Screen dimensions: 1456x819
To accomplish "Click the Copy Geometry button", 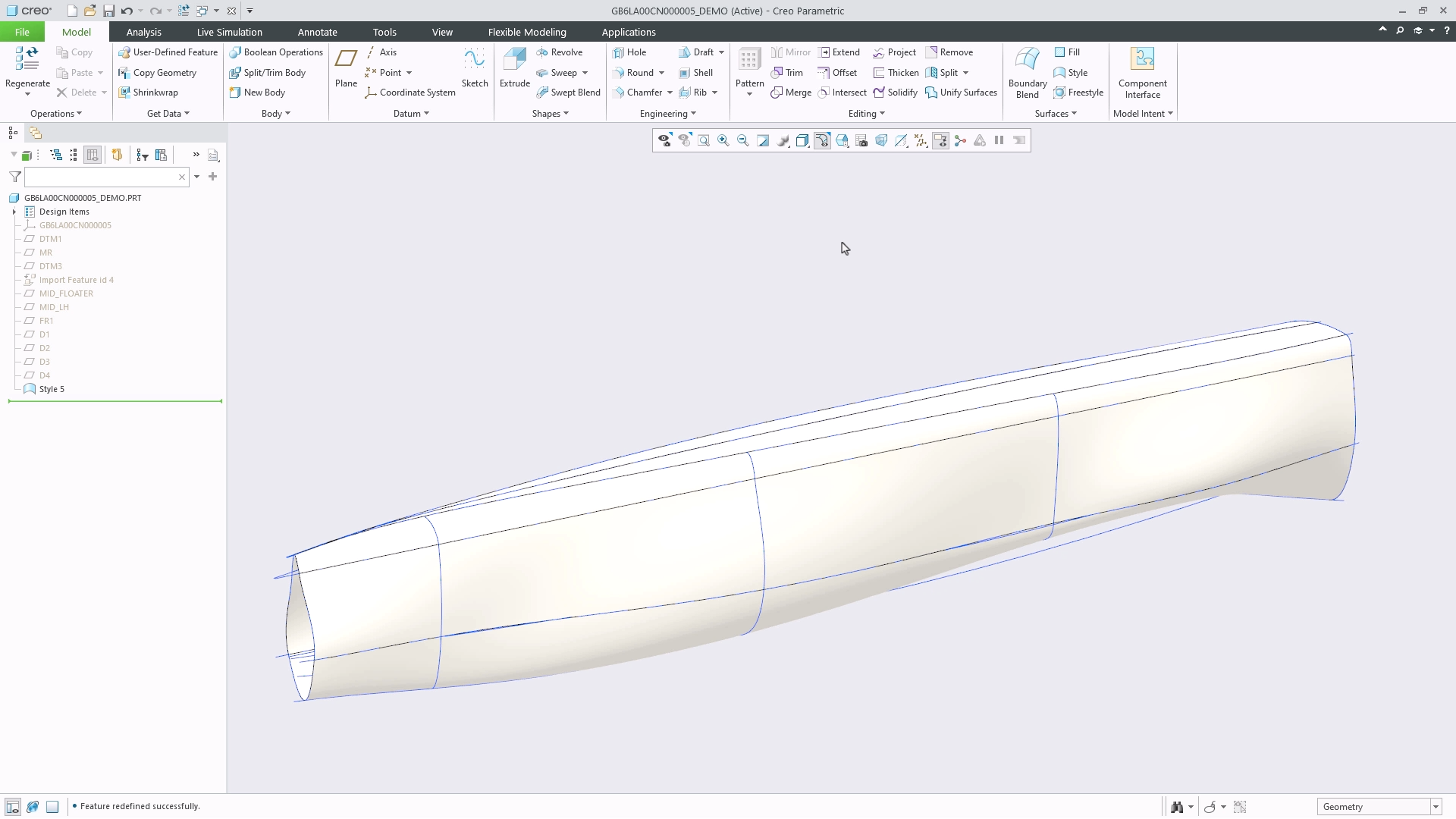I will (158, 73).
